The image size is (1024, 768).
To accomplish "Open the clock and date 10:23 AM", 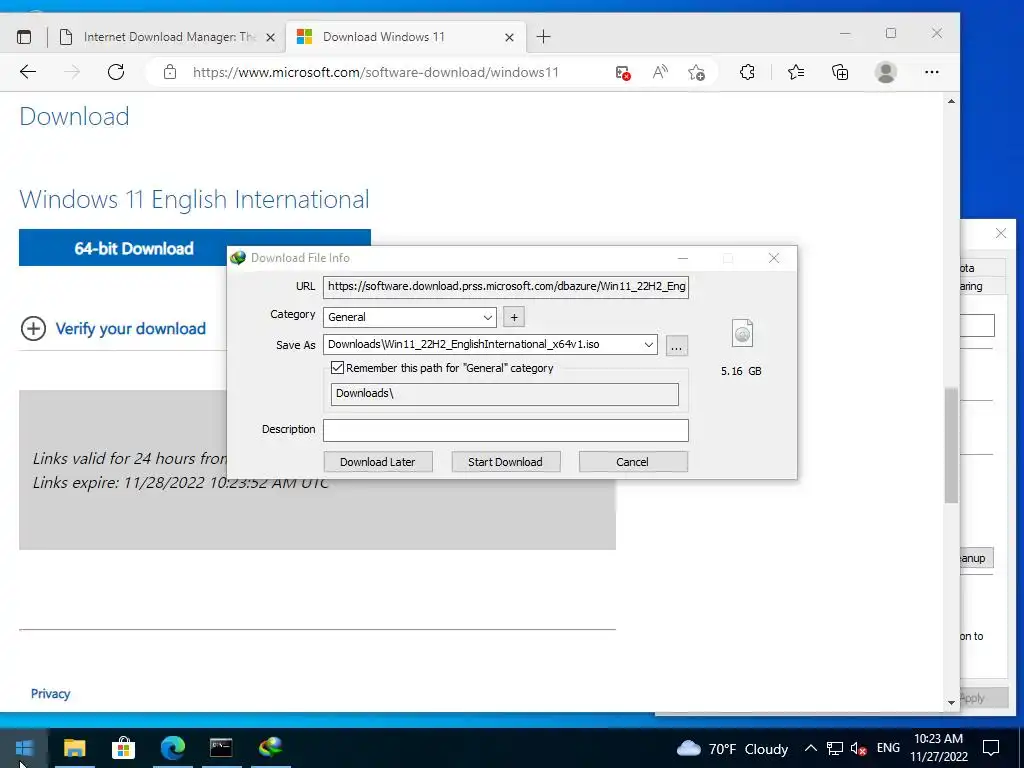I will 938,748.
